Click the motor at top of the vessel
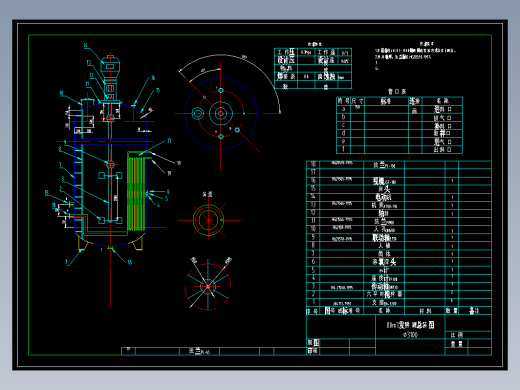Screen dimensions: 520x390 (110, 65)
